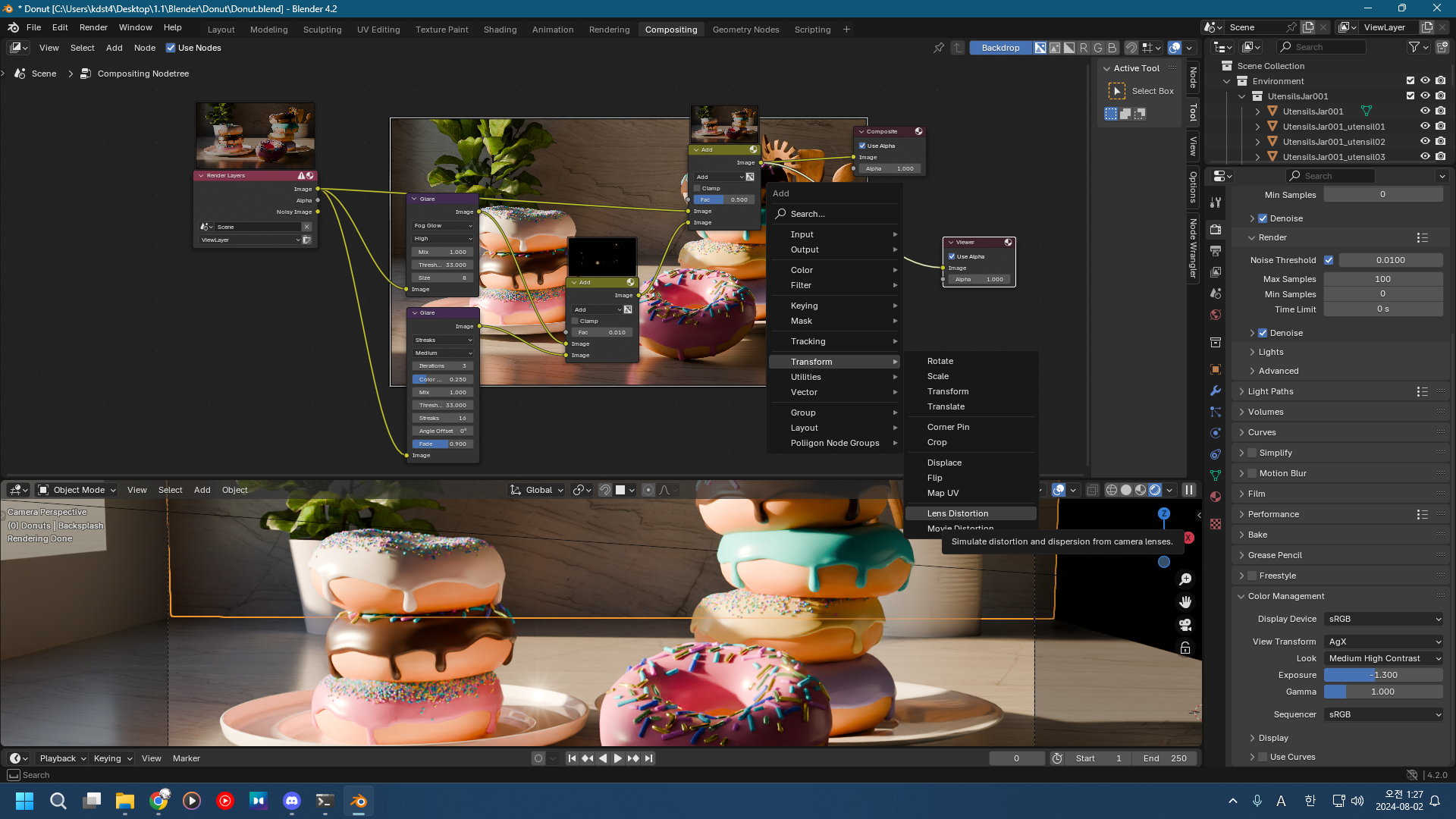
Task: Open the Scene properties tab icon
Action: 1216,293
